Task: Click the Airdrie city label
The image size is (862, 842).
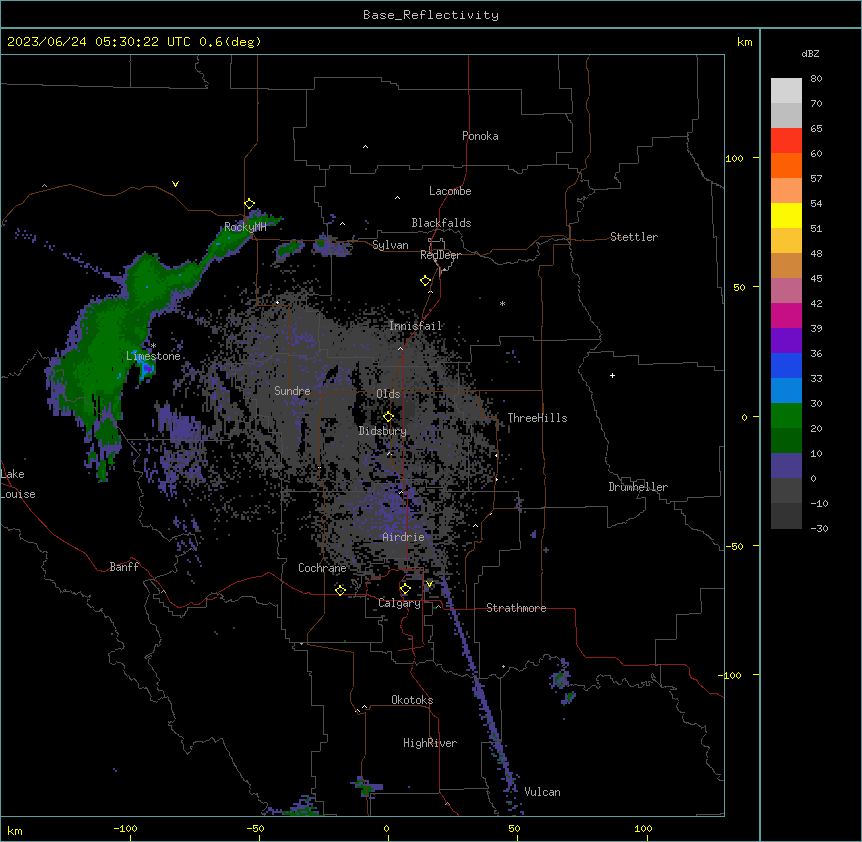Action: point(403,537)
